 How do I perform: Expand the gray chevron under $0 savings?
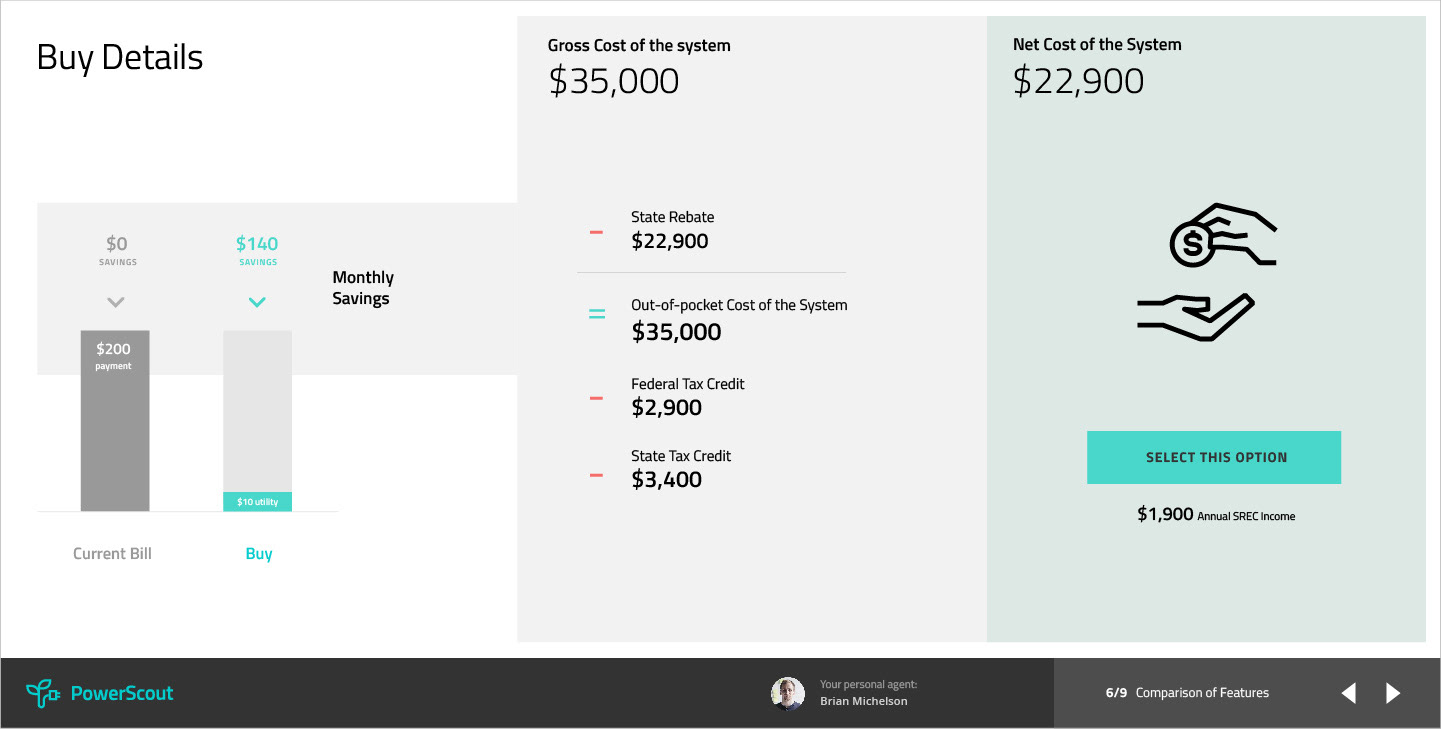pyautogui.click(x=116, y=302)
